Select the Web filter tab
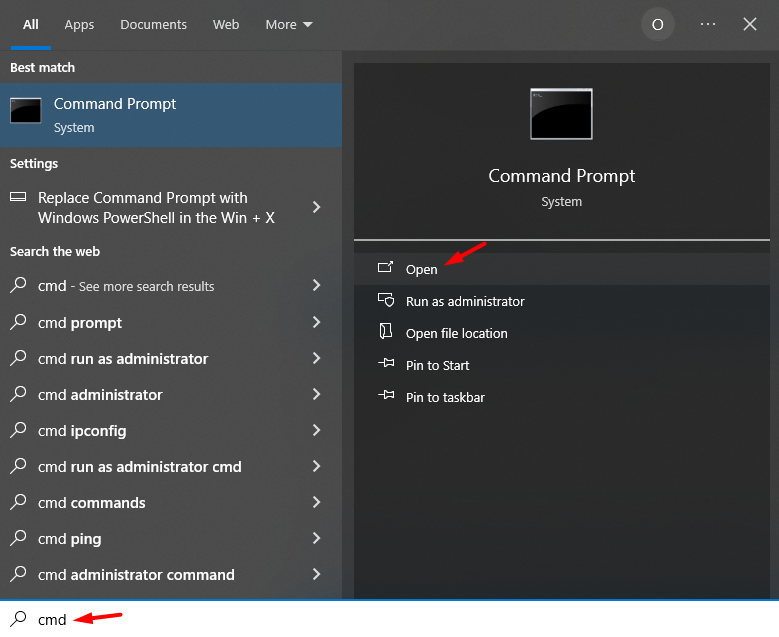The width and height of the screenshot is (779, 637). 226,24
